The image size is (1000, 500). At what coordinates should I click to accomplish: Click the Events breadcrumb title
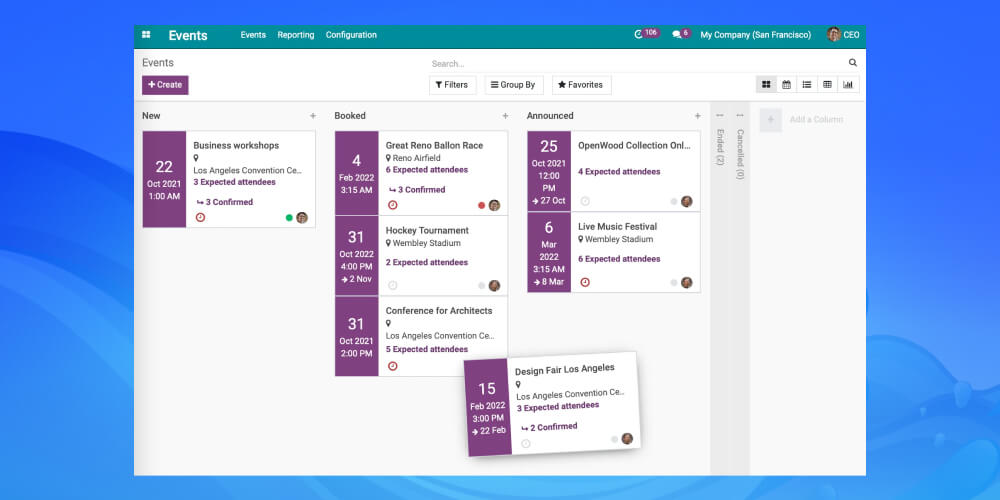(158, 62)
